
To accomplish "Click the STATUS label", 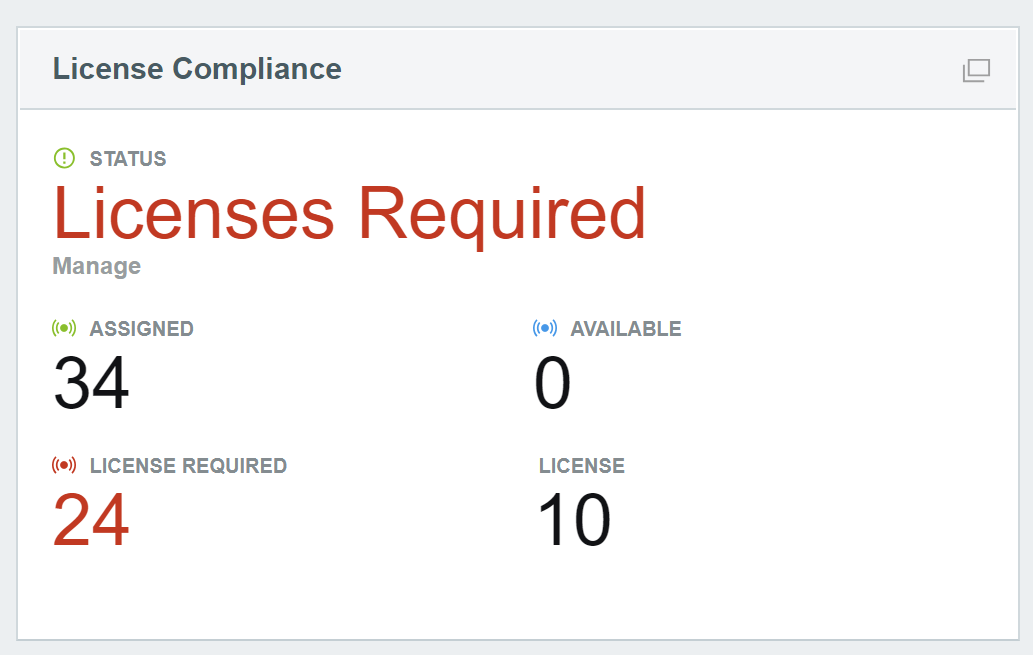I will (128, 159).
